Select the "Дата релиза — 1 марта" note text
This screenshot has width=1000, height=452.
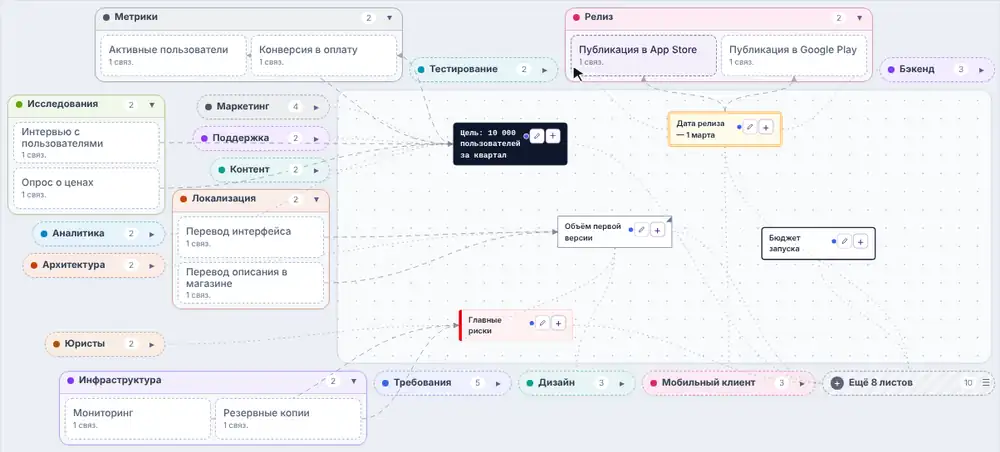700,129
